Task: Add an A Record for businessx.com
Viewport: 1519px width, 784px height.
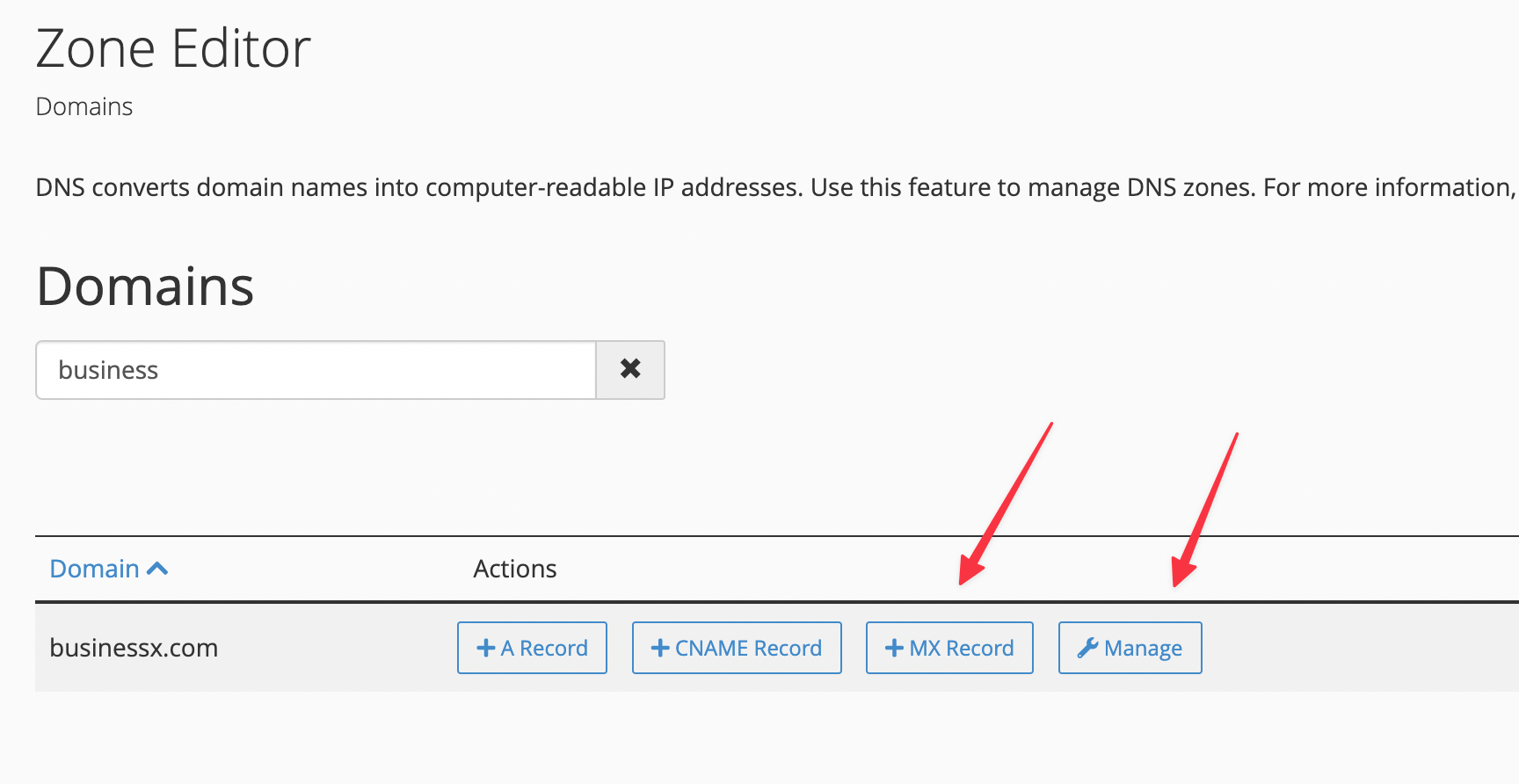Action: pyautogui.click(x=532, y=648)
